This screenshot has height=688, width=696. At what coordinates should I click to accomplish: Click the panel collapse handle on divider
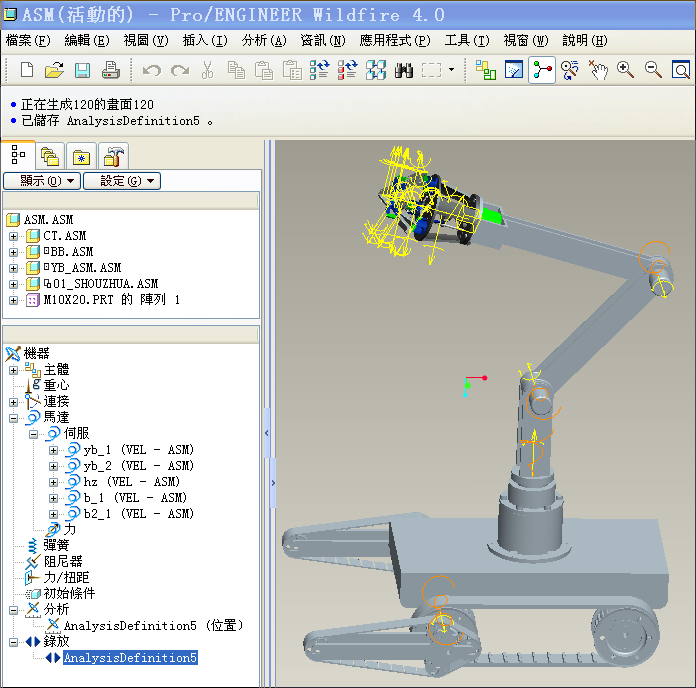[267, 432]
